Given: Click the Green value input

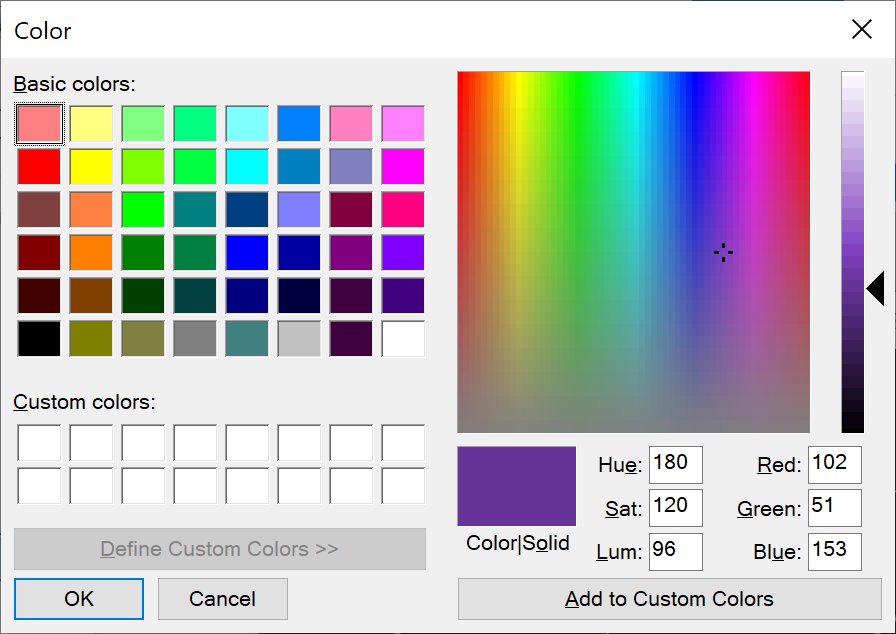Looking at the screenshot, I should tap(834, 508).
